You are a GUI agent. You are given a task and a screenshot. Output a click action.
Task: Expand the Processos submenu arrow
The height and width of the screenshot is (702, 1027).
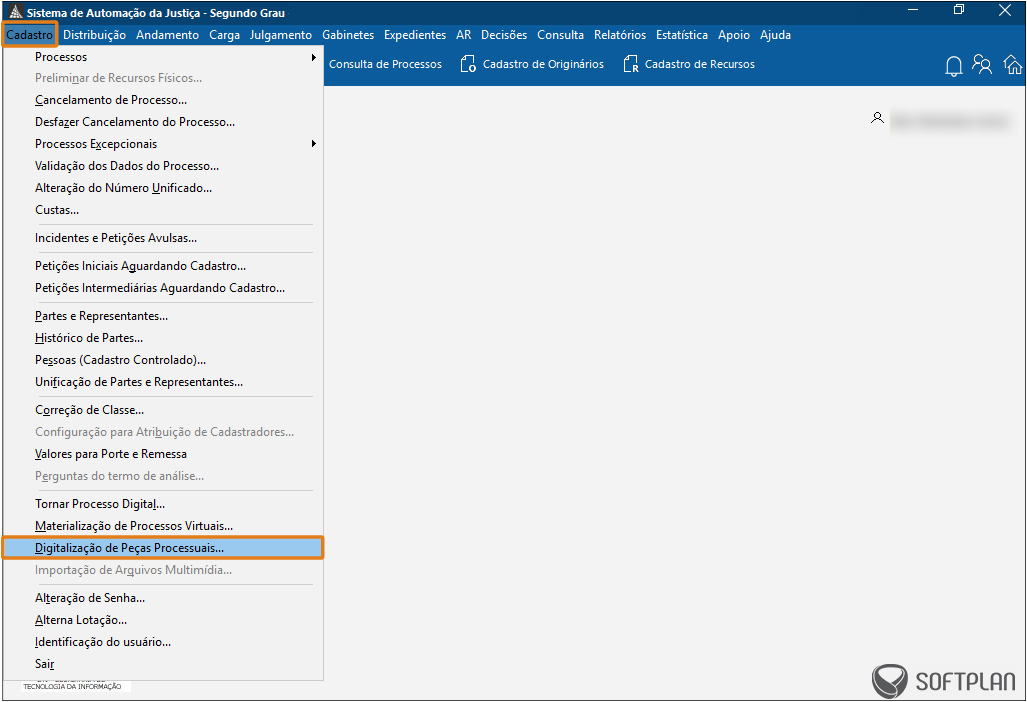pyautogui.click(x=314, y=57)
